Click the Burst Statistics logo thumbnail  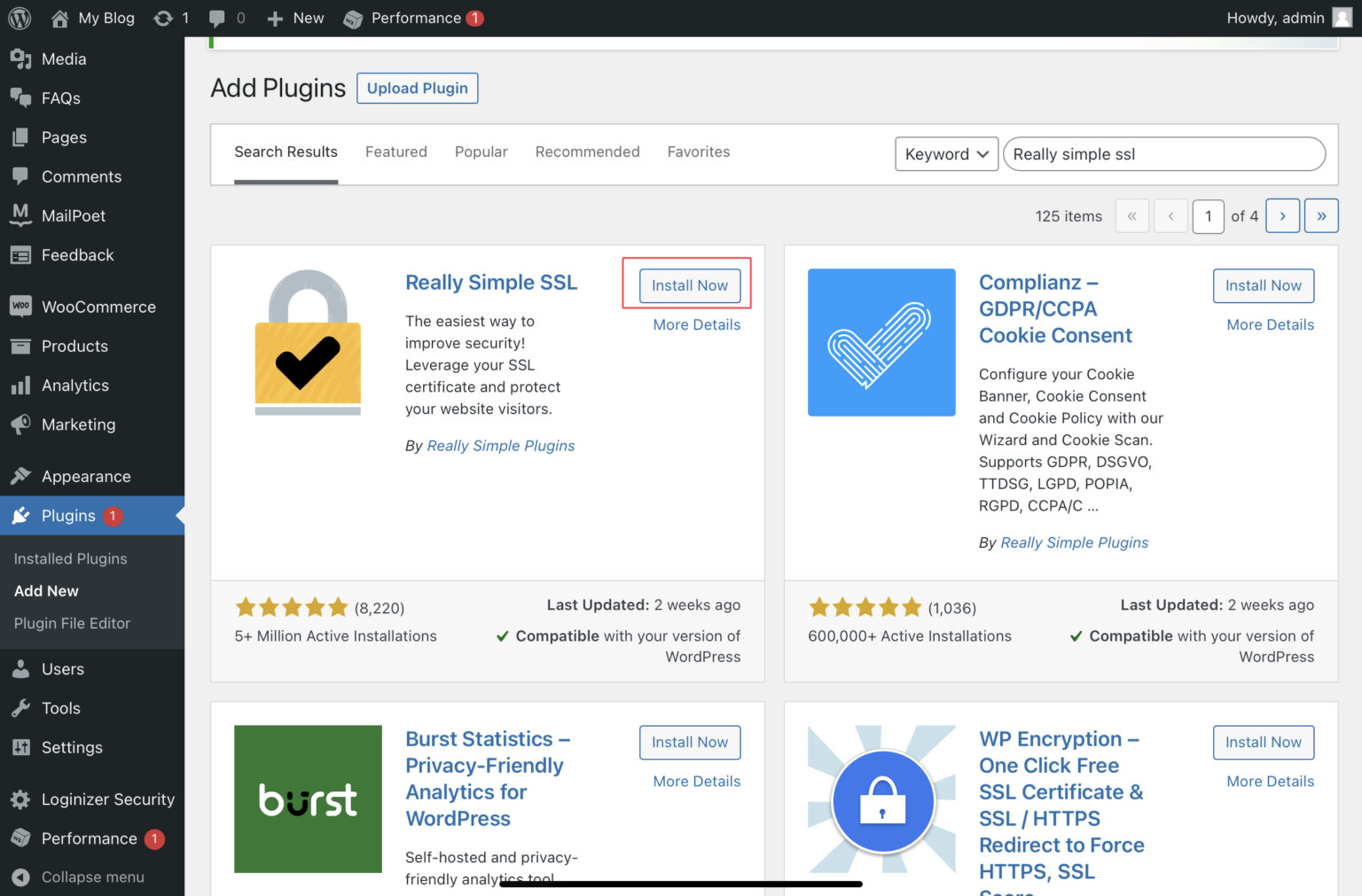click(308, 799)
